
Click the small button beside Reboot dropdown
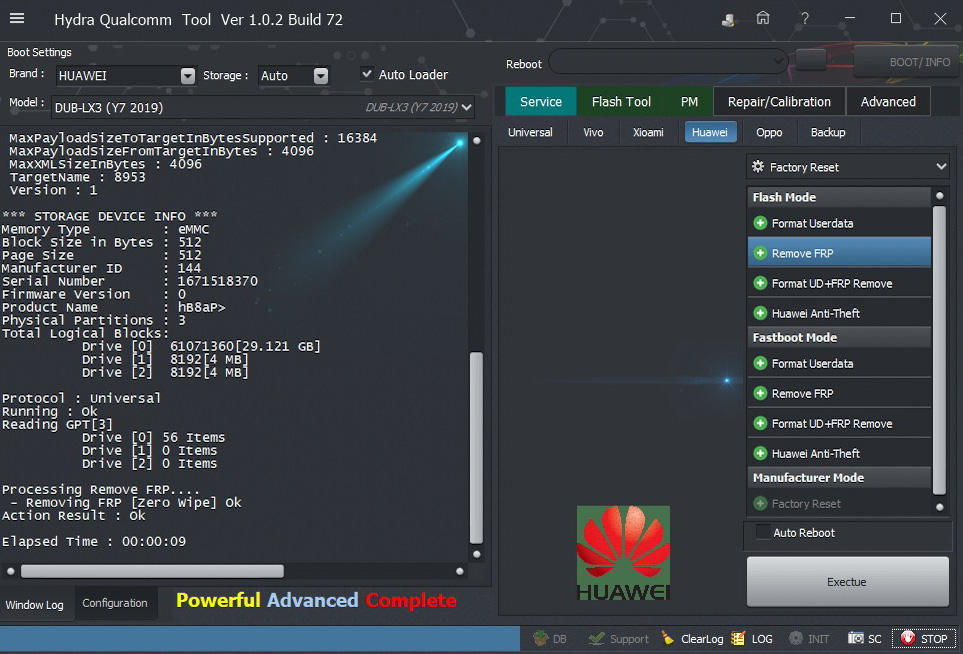(810, 61)
